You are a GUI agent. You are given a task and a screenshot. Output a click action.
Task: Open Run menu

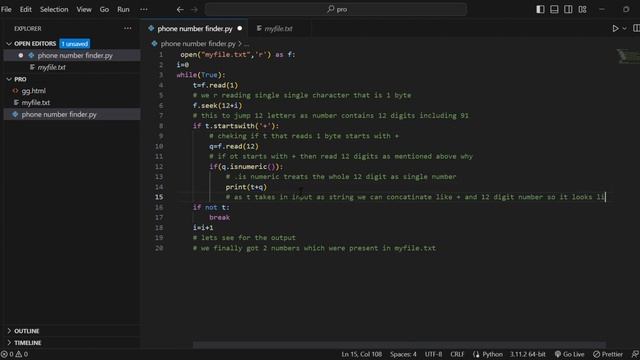coord(123,9)
